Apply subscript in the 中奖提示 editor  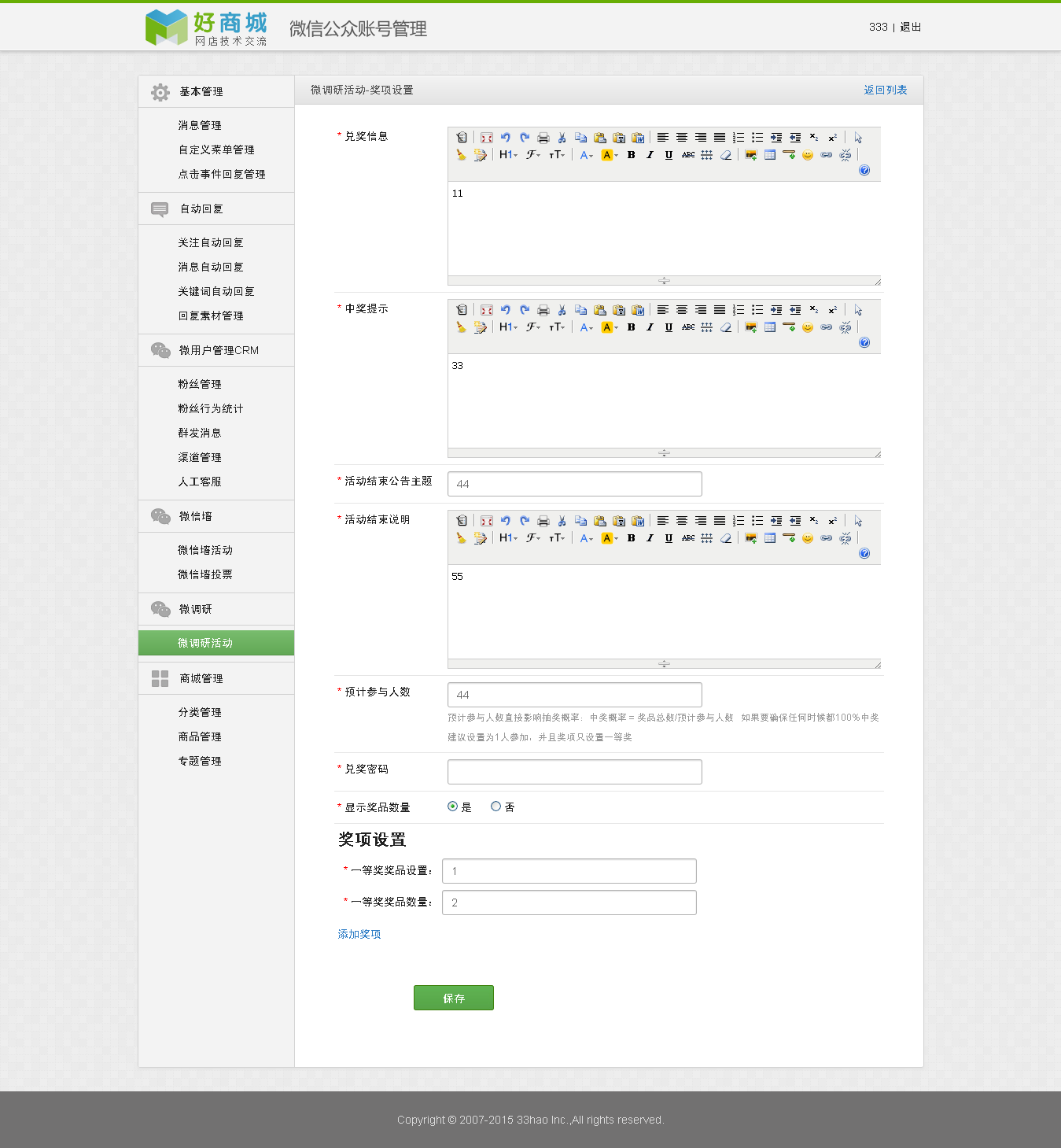[x=814, y=310]
